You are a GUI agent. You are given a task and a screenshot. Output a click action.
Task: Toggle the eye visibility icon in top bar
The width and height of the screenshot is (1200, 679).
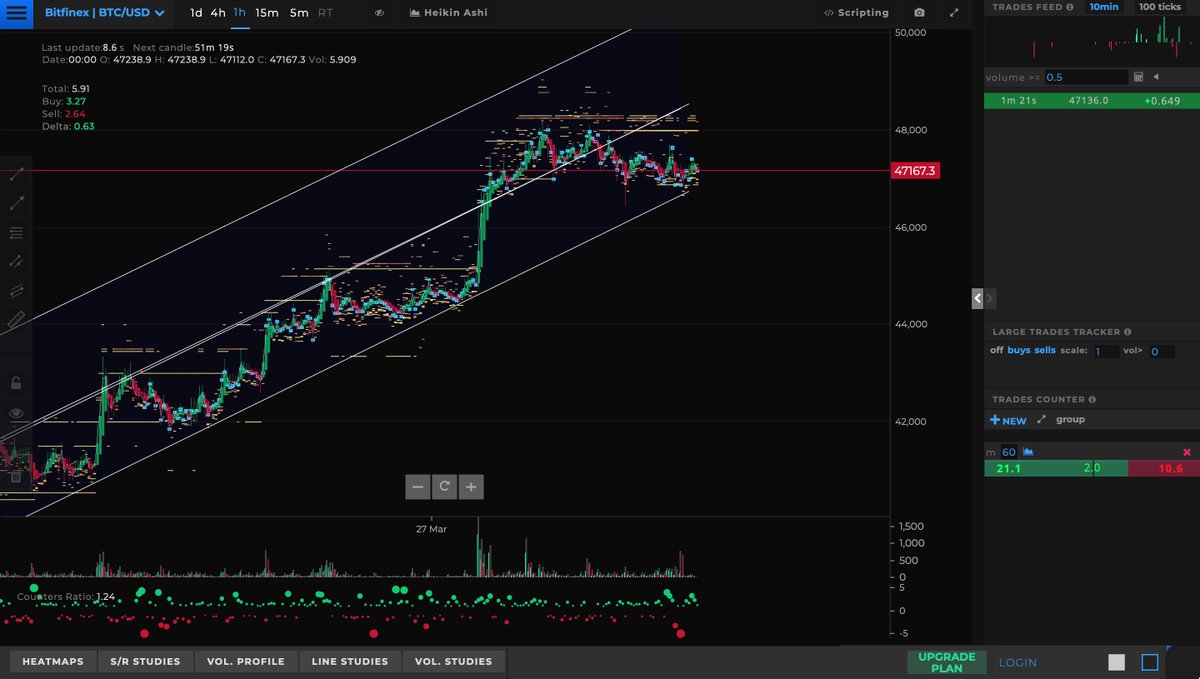tap(380, 13)
